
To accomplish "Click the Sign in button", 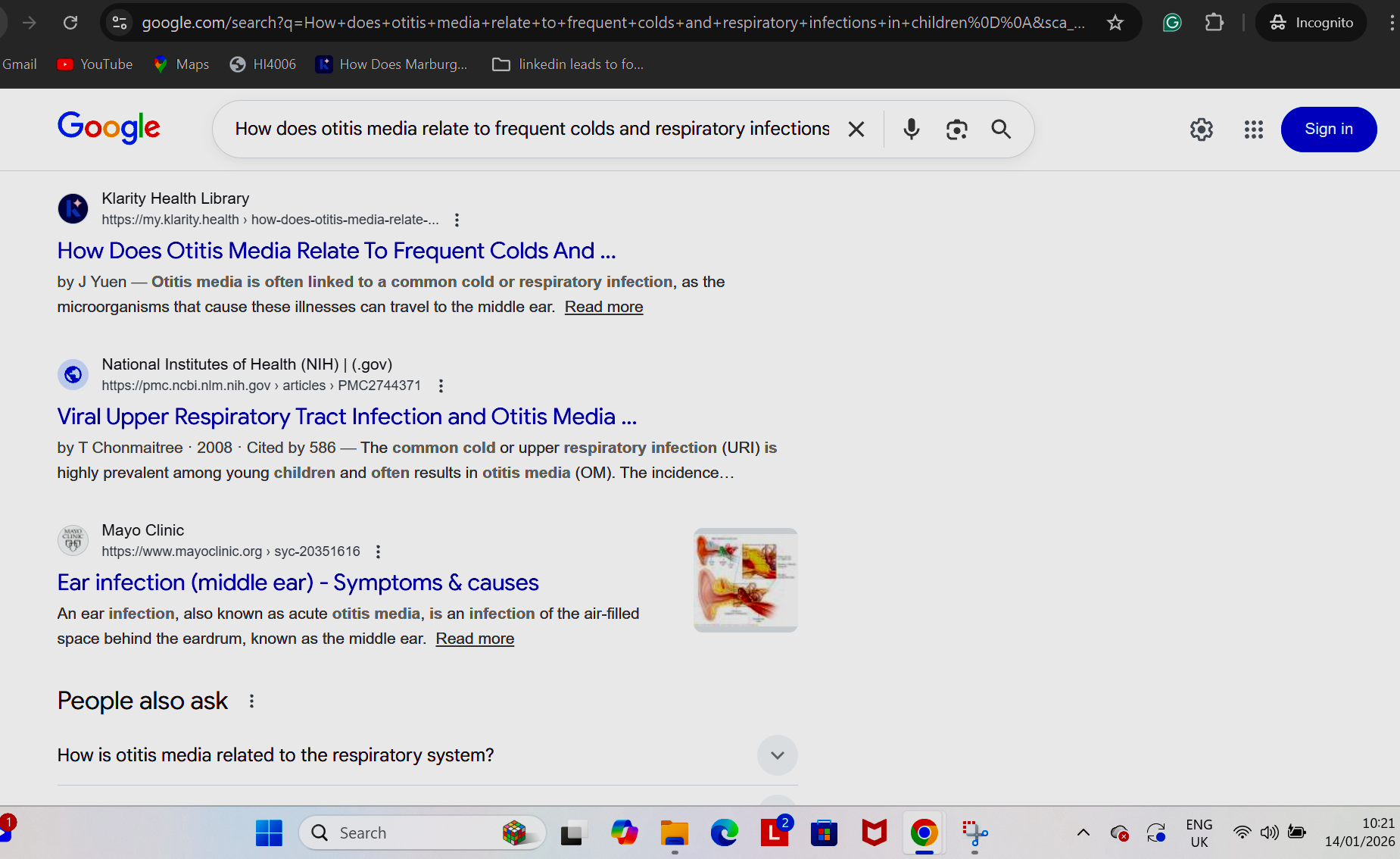I will (x=1328, y=129).
